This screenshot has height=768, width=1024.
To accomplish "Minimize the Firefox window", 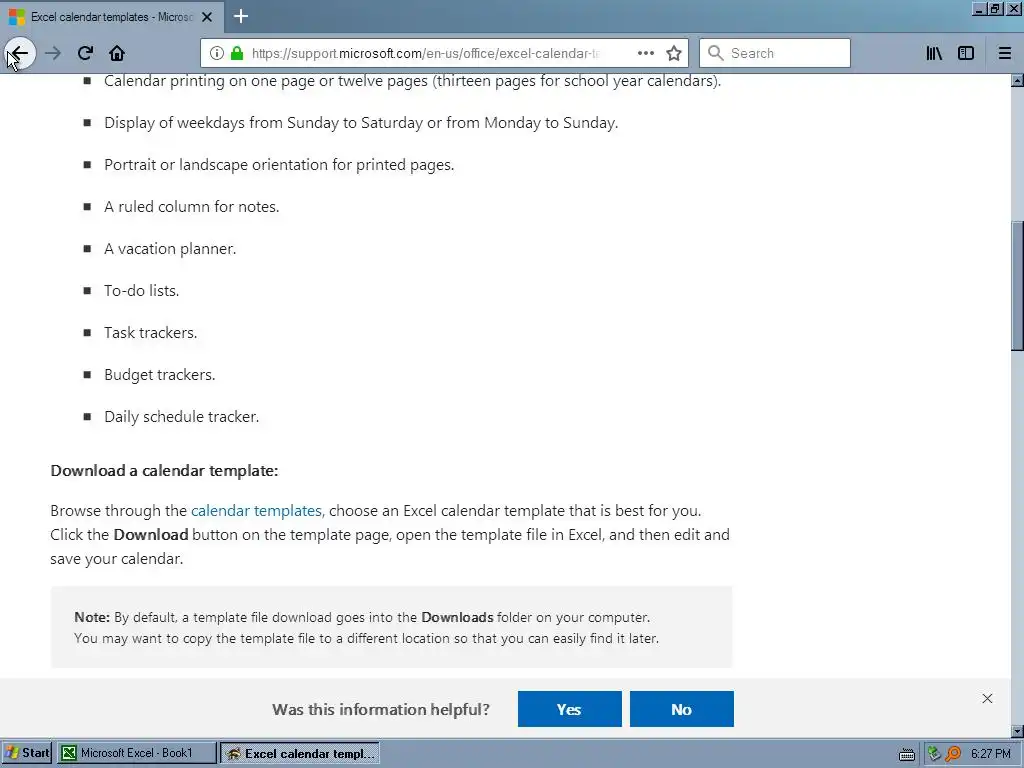I will coord(978,9).
